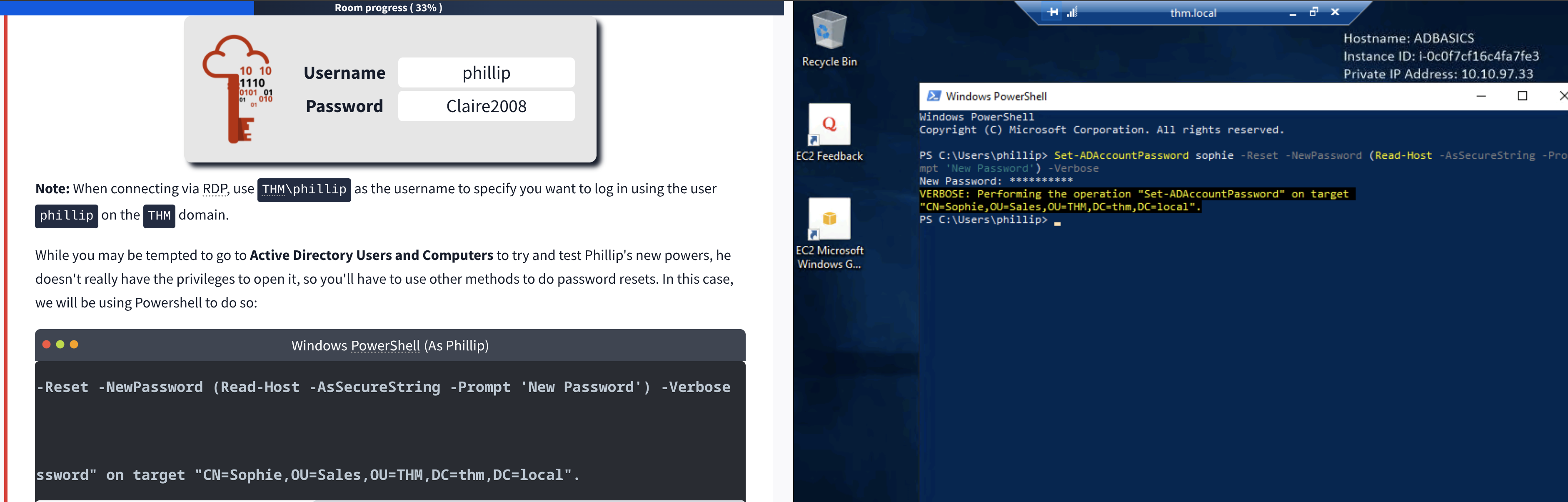Click the Hostname: ADBASICS desktop text

pos(1408,38)
